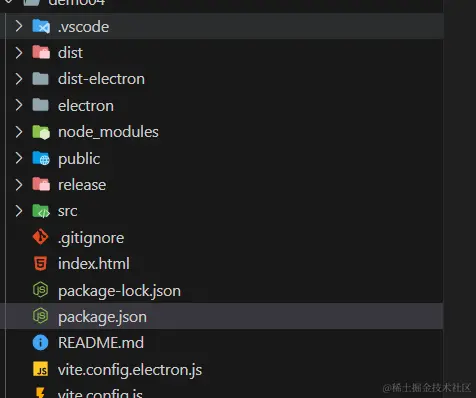The height and width of the screenshot is (398, 476).
Task: Click the src code folder icon
Action: (x=41, y=211)
